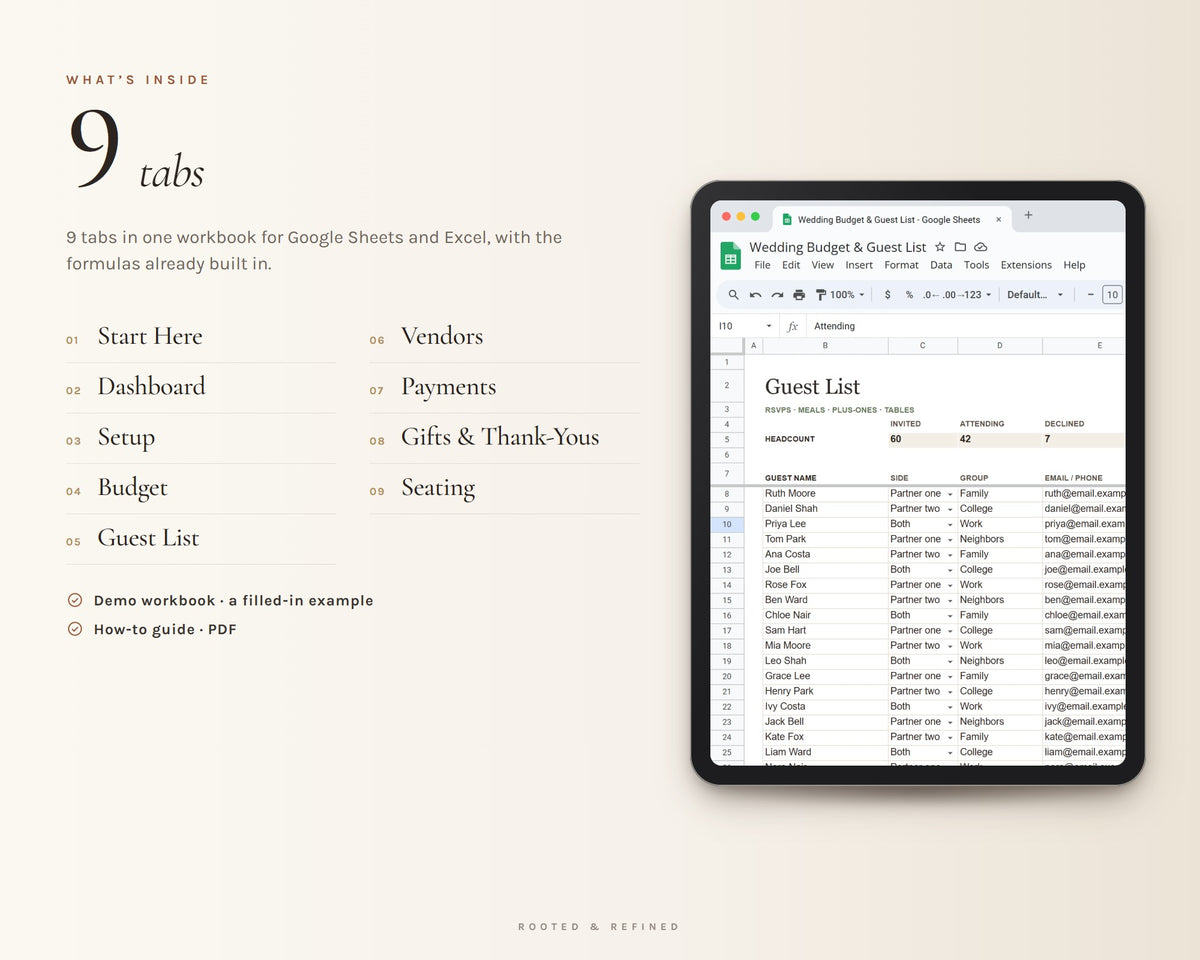Open the Tools menu
Screen dimensions: 1200x960
pyautogui.click(x=976, y=265)
